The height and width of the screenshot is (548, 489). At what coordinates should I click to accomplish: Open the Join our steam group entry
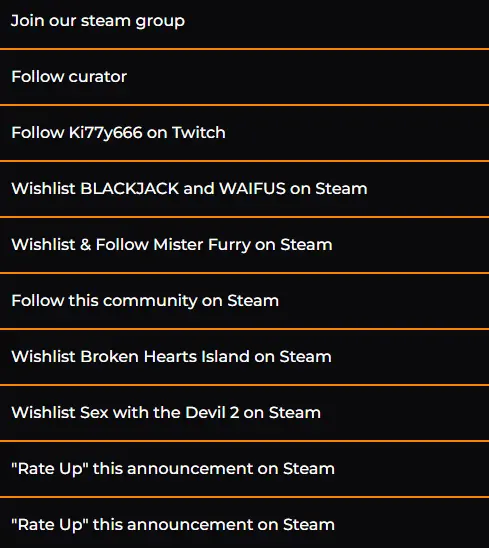(244, 23)
